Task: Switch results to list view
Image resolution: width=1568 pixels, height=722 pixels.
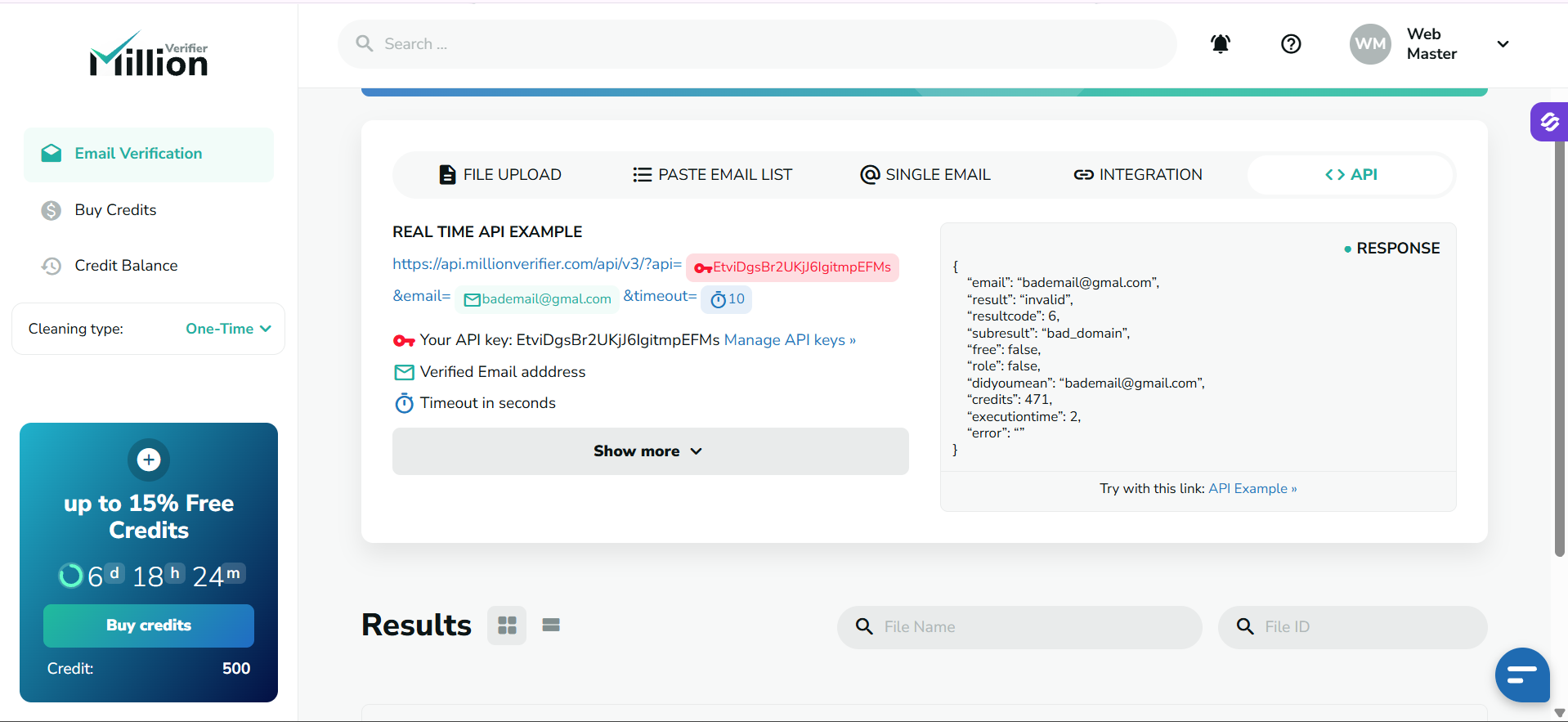Action: coord(551,626)
